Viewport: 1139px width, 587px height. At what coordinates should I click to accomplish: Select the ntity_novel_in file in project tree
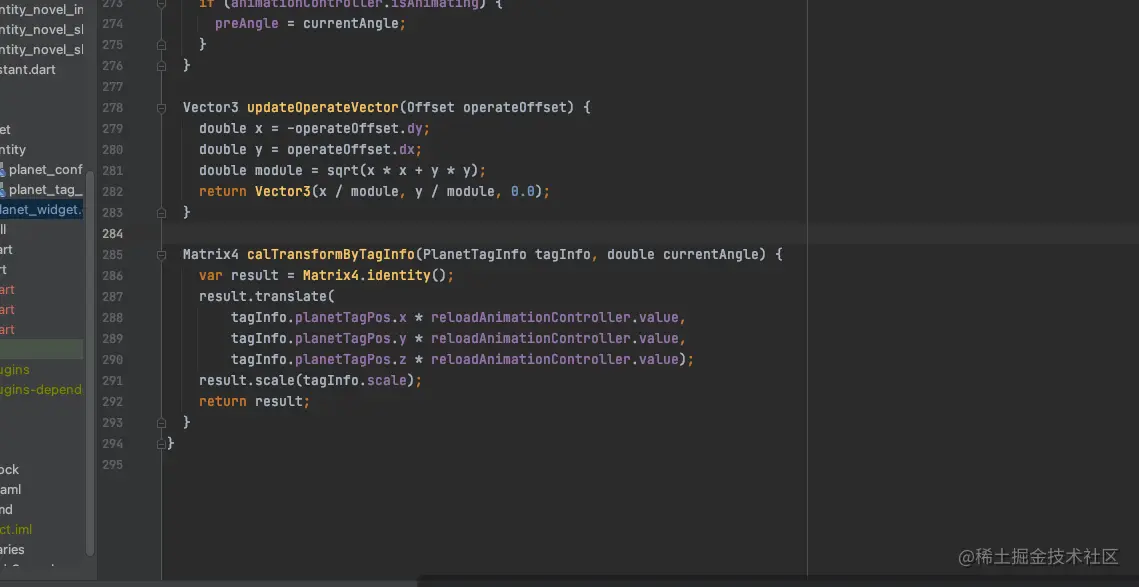pos(41,9)
